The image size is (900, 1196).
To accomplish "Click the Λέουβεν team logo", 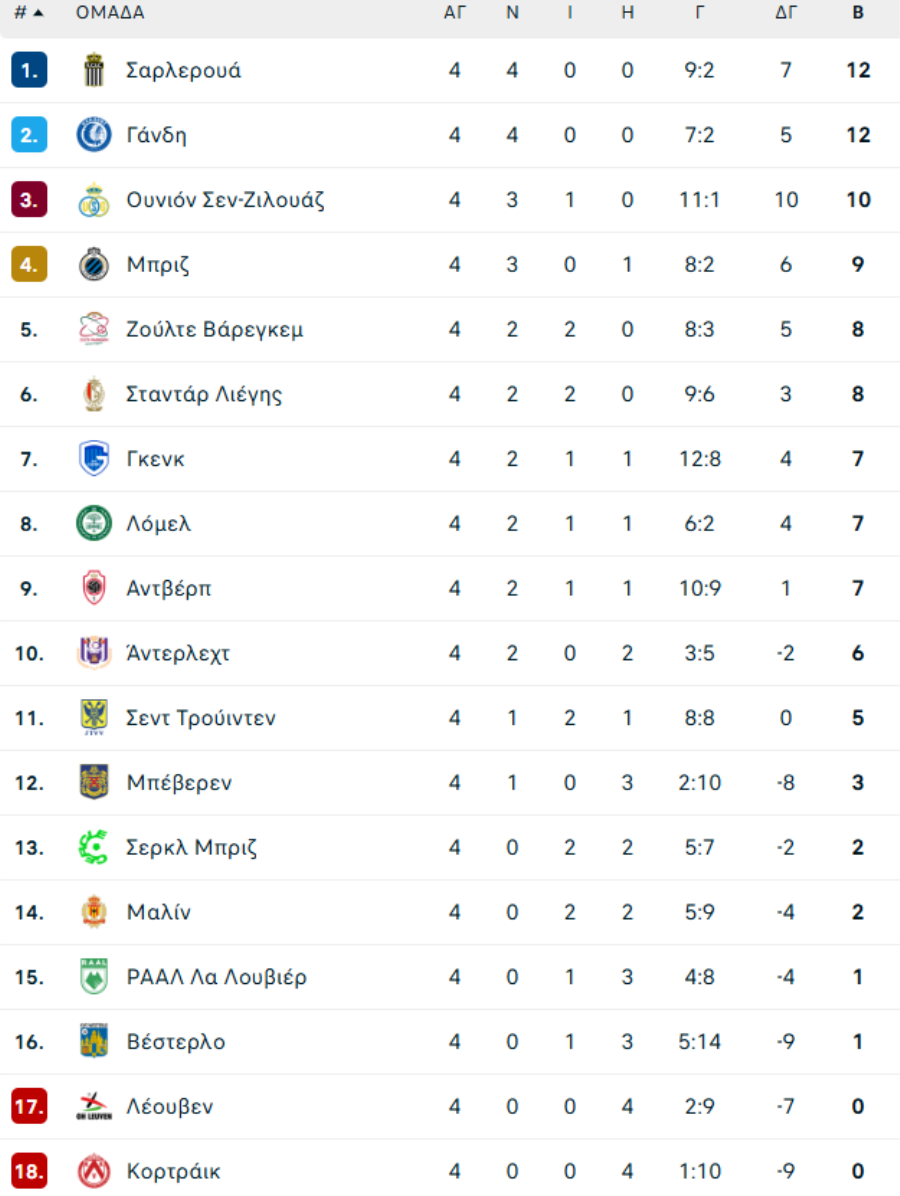I will click(94, 1106).
